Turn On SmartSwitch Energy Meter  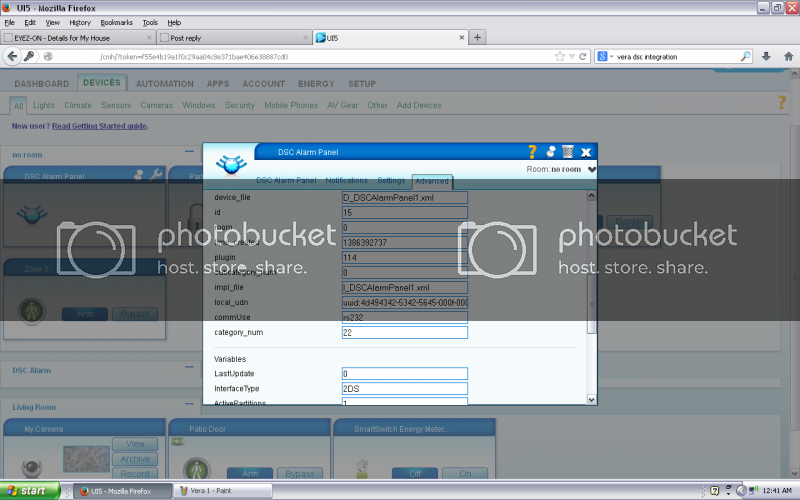click(x=465, y=473)
